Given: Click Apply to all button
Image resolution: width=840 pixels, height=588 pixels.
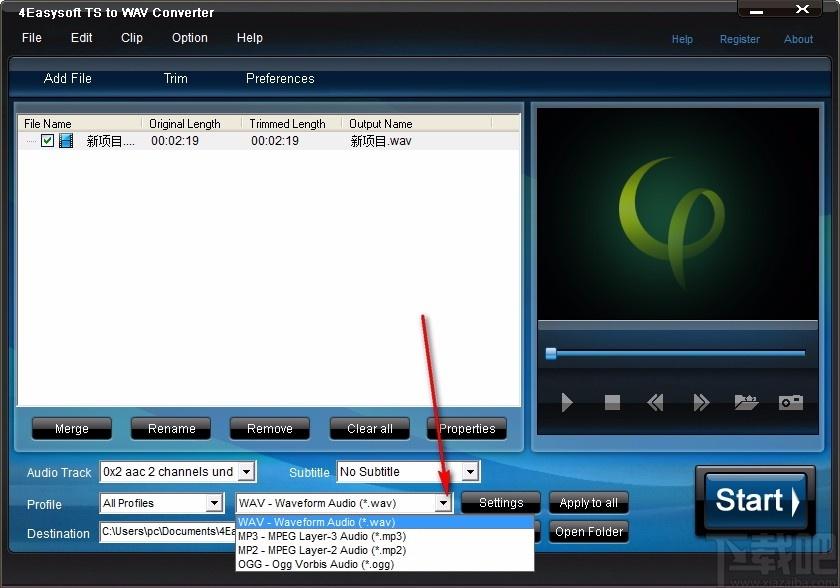Looking at the screenshot, I should click(589, 503).
